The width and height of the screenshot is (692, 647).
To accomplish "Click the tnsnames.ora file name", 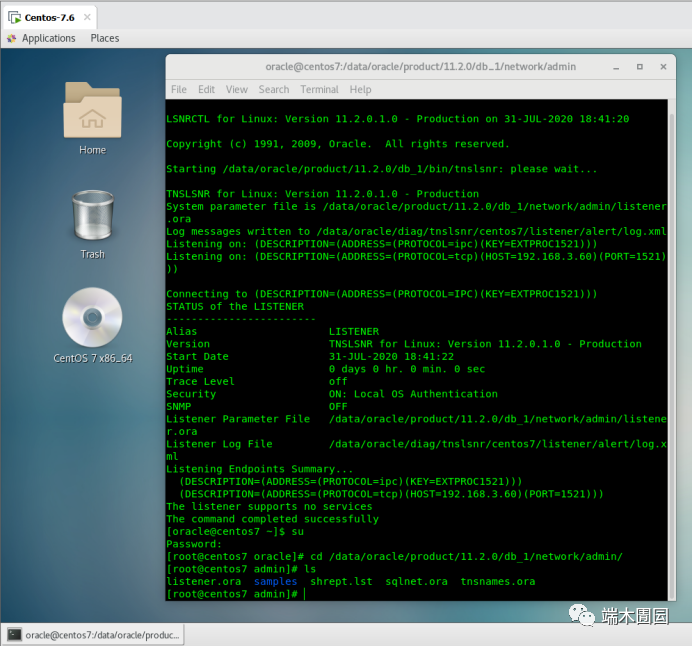I will click(x=497, y=582).
